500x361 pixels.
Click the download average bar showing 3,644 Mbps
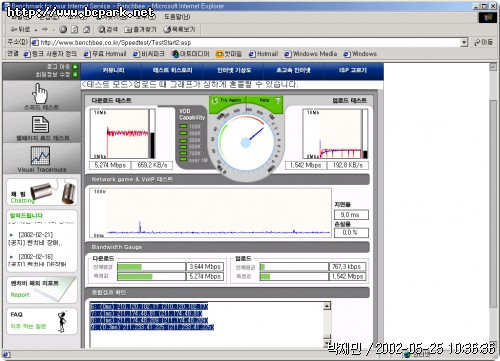(x=151, y=267)
